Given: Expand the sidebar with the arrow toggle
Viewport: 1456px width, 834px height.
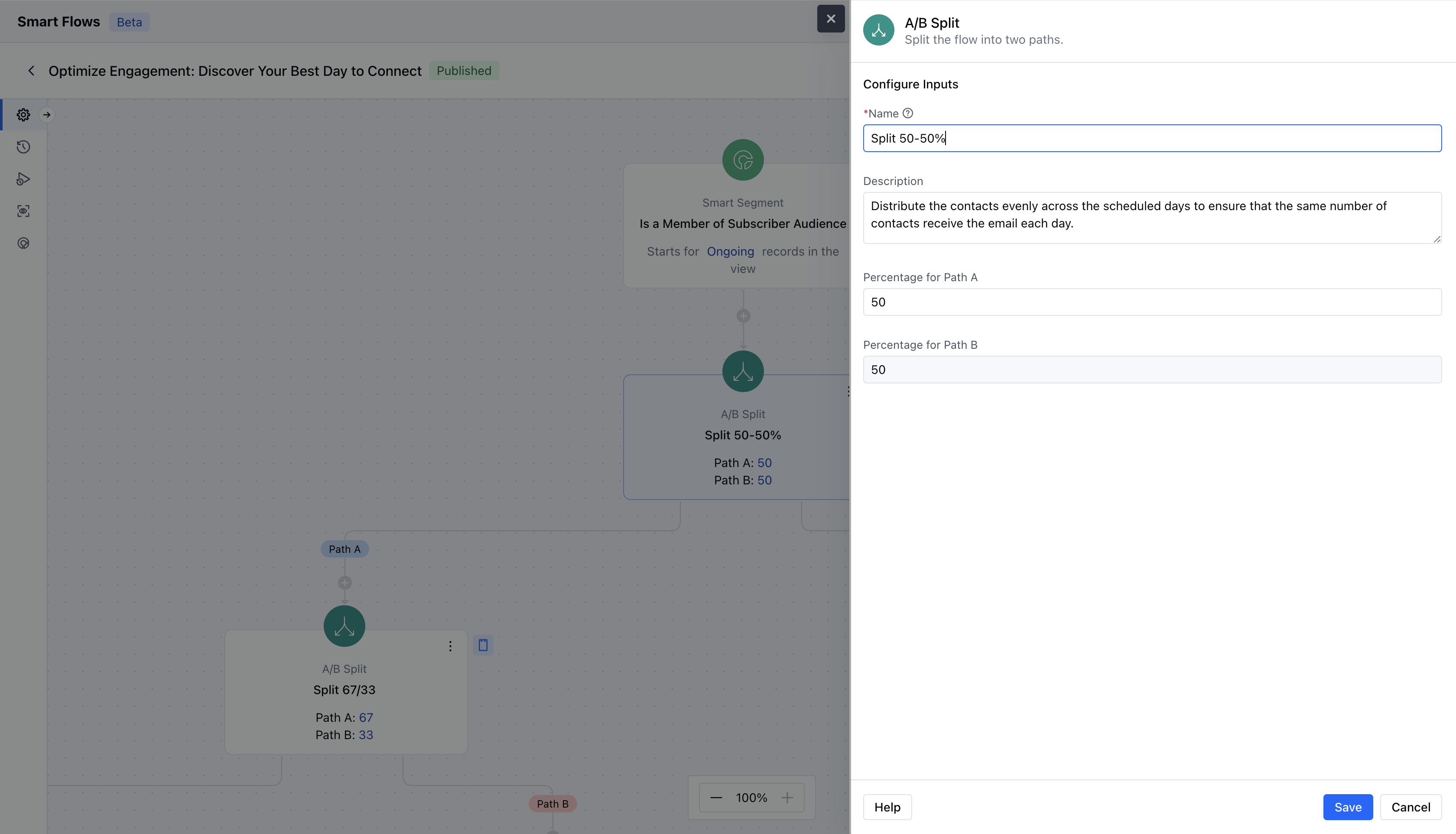Looking at the screenshot, I should (47, 114).
